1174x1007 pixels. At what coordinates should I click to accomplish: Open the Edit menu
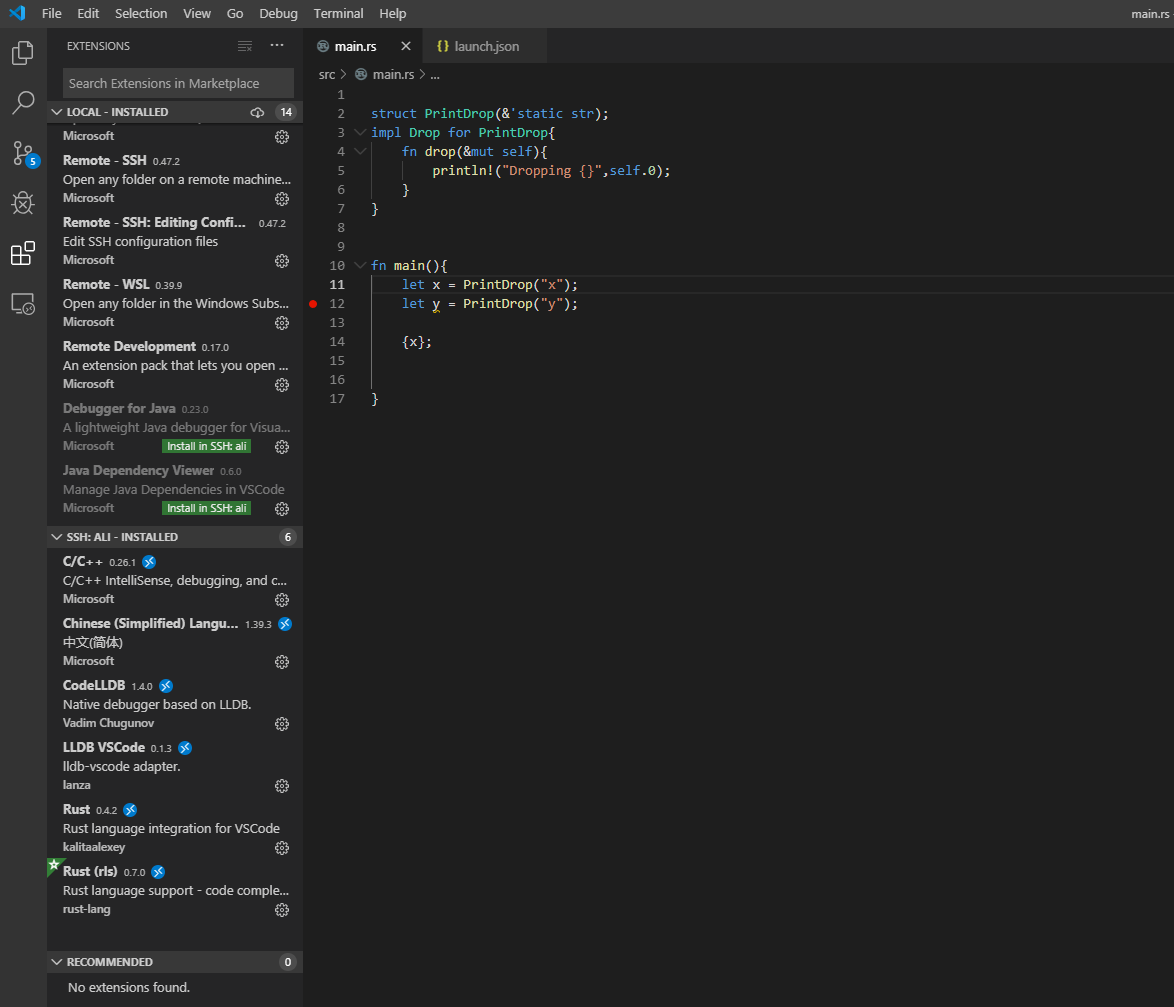pyautogui.click(x=88, y=13)
